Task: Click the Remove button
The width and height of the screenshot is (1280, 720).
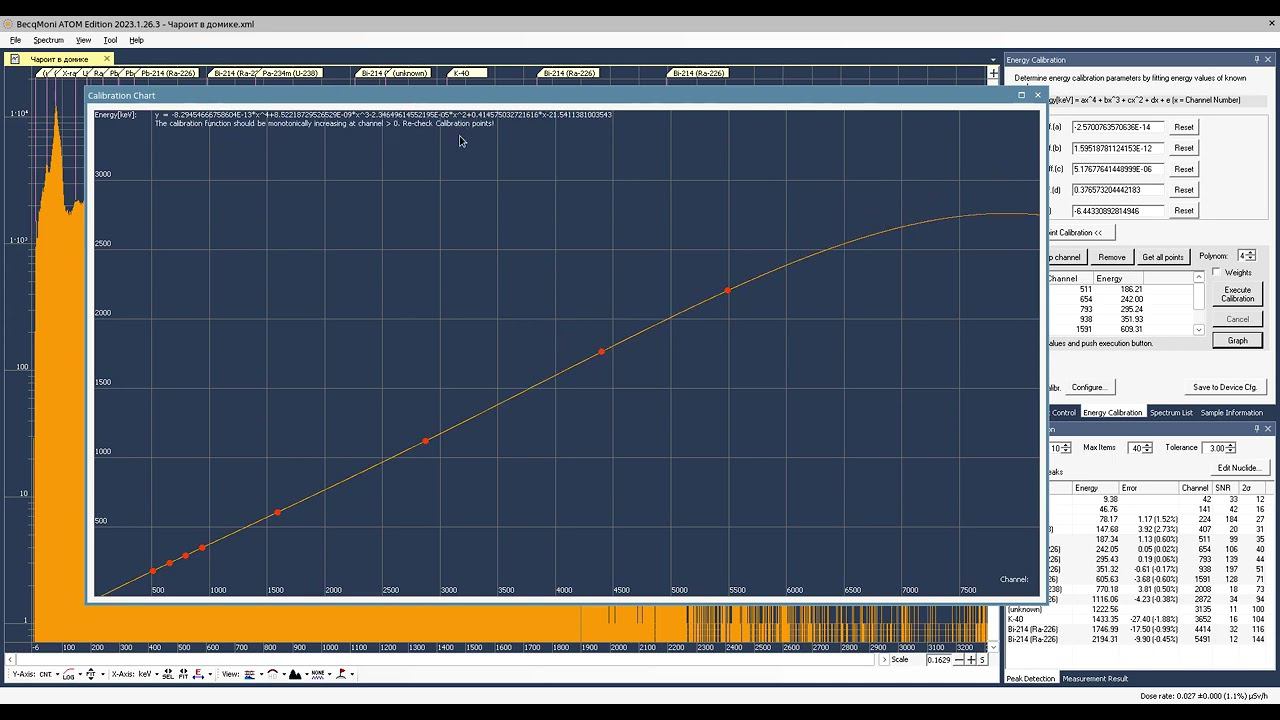Action: [x=1111, y=257]
